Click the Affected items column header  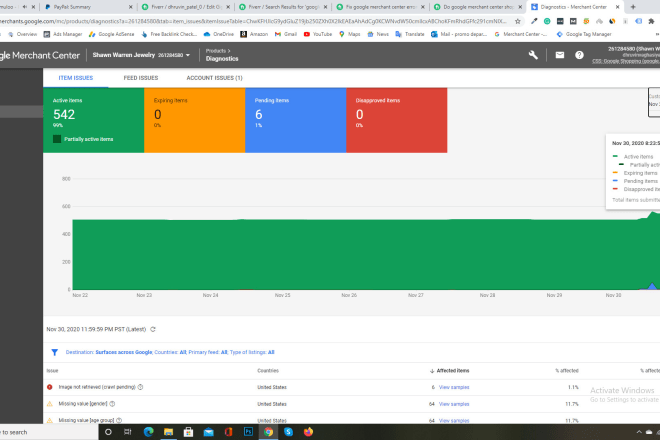(452, 371)
